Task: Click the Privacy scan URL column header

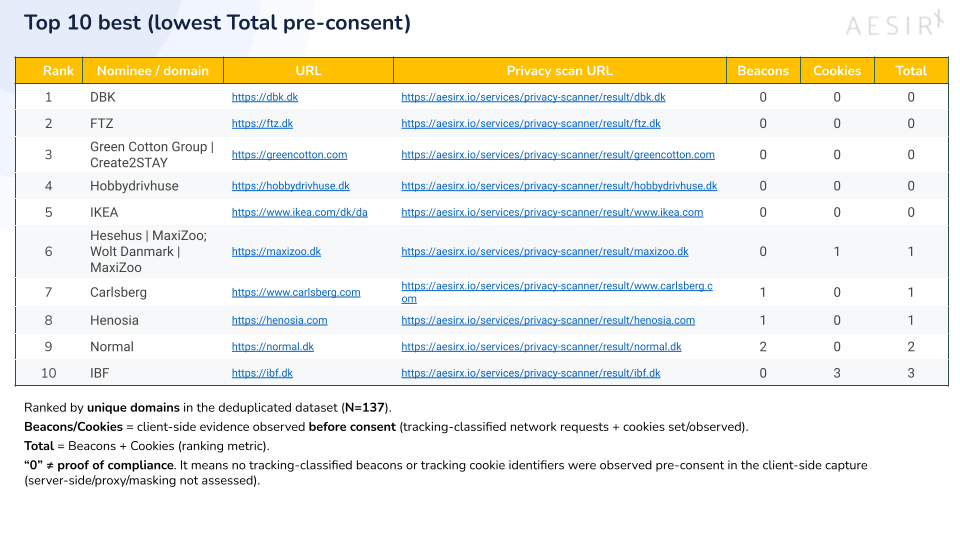Action: click(x=560, y=71)
